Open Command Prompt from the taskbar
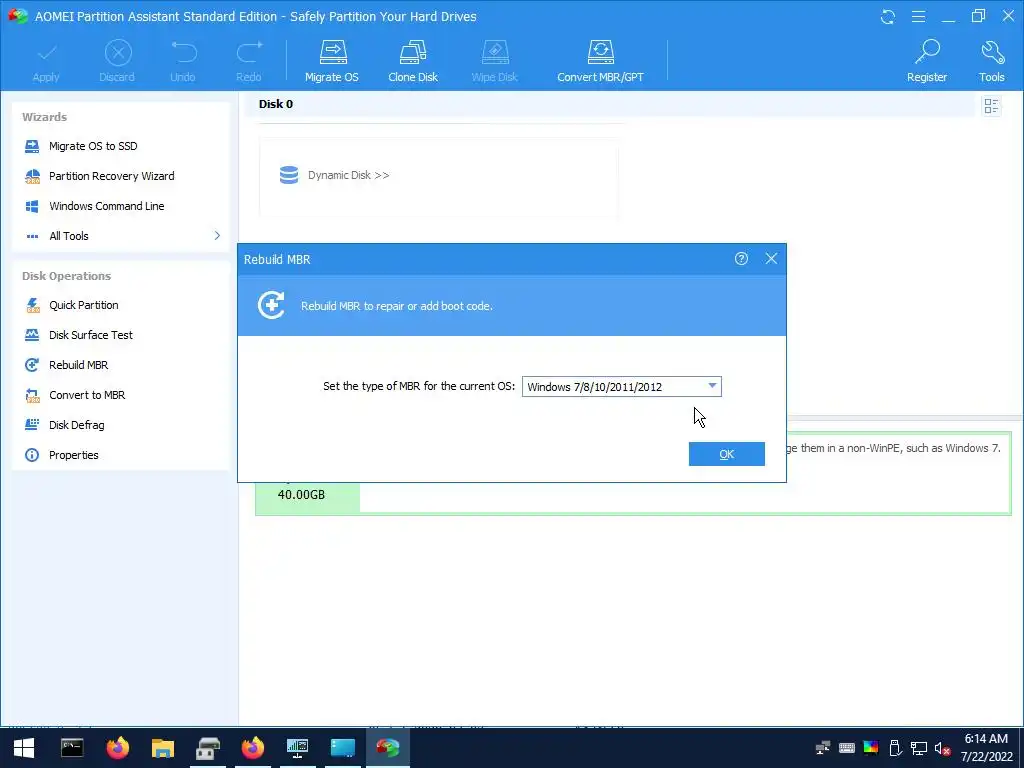 pos(72,748)
